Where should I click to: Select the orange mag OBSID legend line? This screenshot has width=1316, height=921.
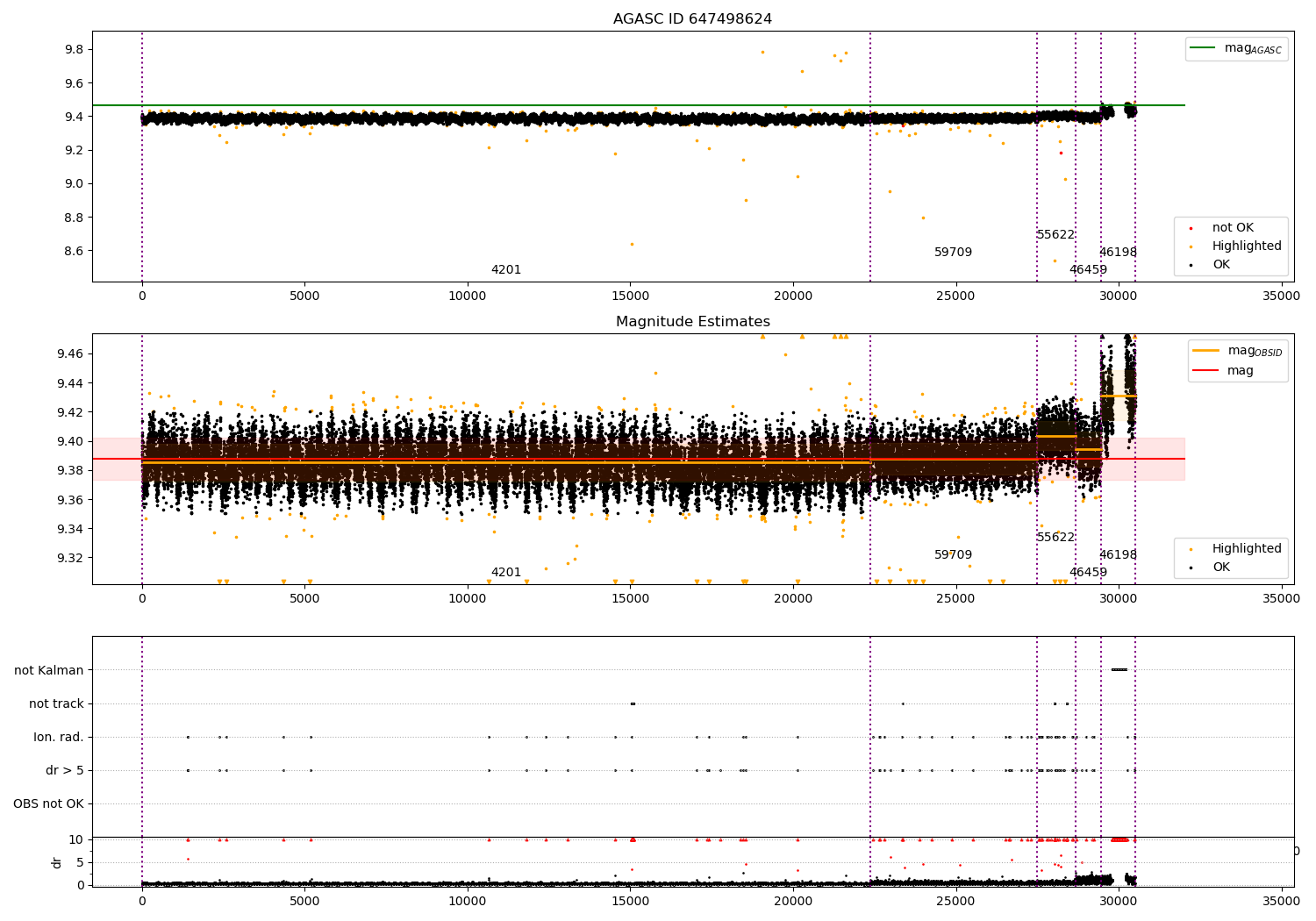(1206, 351)
